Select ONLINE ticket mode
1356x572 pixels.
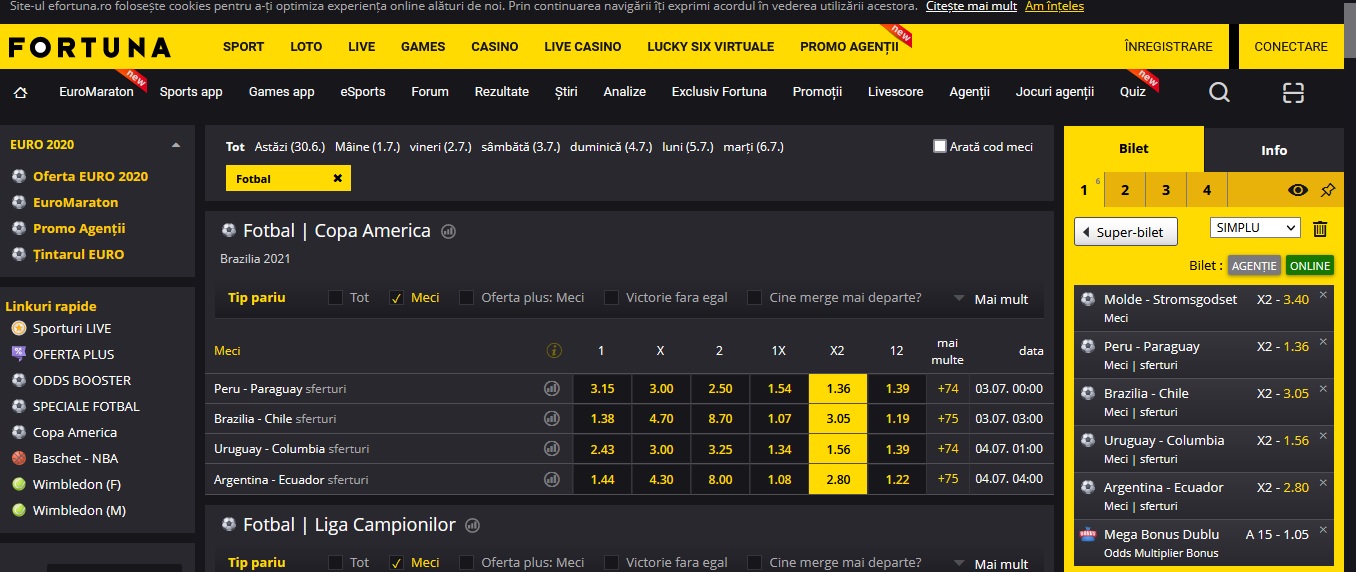1310,265
